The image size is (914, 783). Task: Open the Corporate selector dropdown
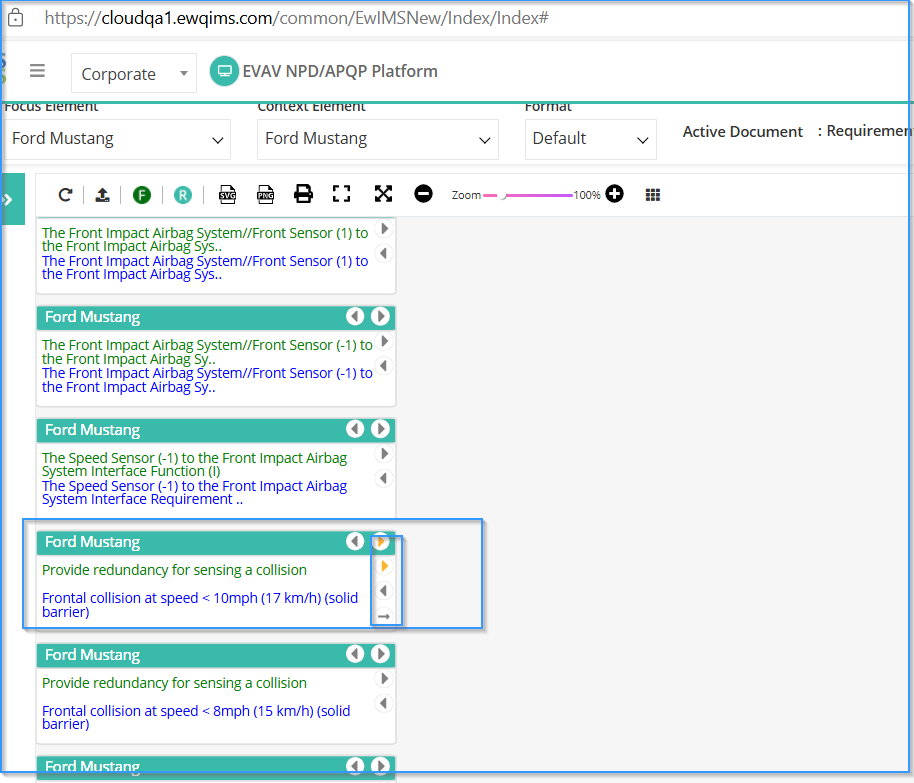pyautogui.click(x=133, y=73)
